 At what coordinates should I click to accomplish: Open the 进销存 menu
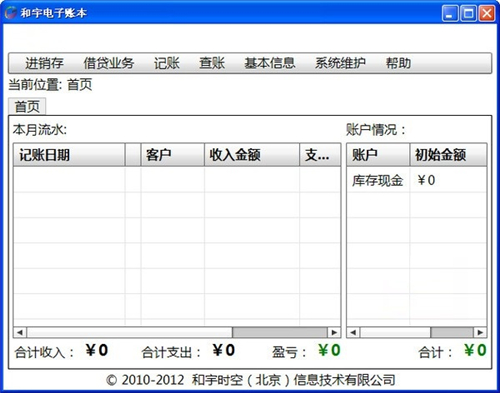(x=44, y=63)
